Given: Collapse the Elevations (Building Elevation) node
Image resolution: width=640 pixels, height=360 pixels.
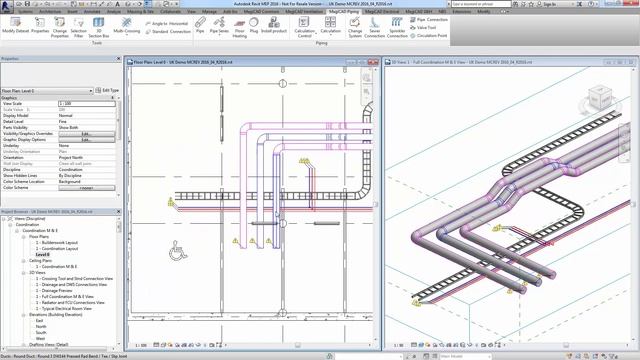Looking at the screenshot, I should point(24,315).
